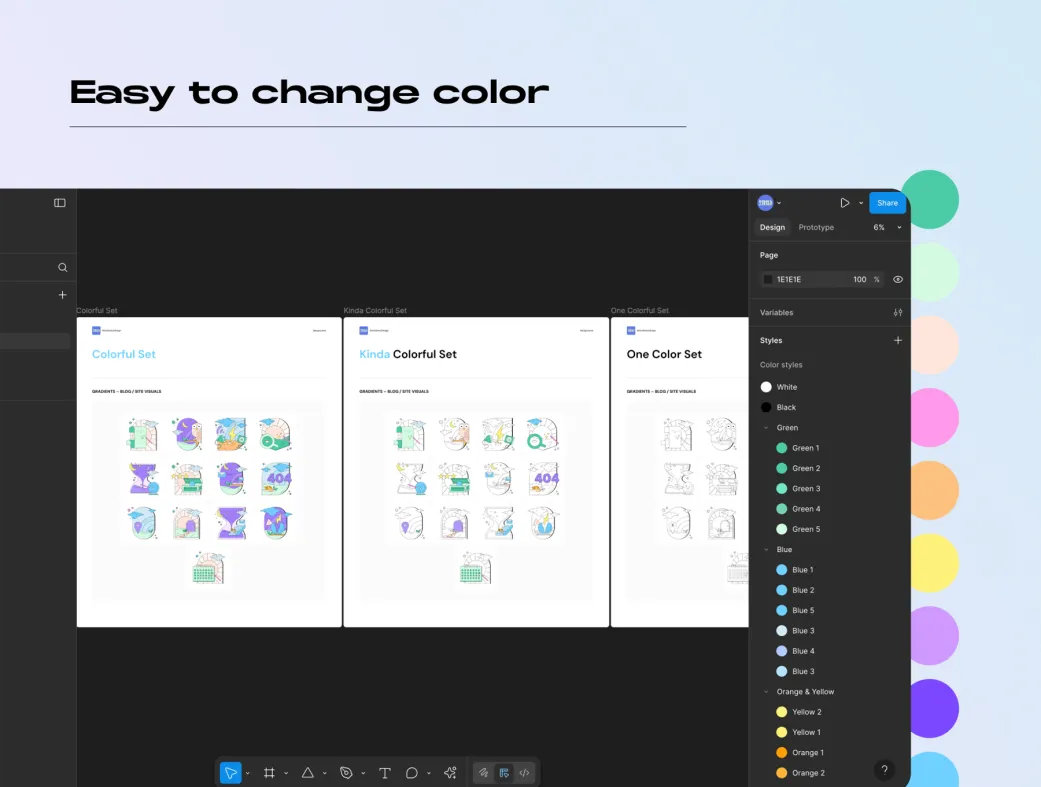This screenshot has height=787, width=1041.
Task: Select the Frame tool
Action: pos(269,773)
